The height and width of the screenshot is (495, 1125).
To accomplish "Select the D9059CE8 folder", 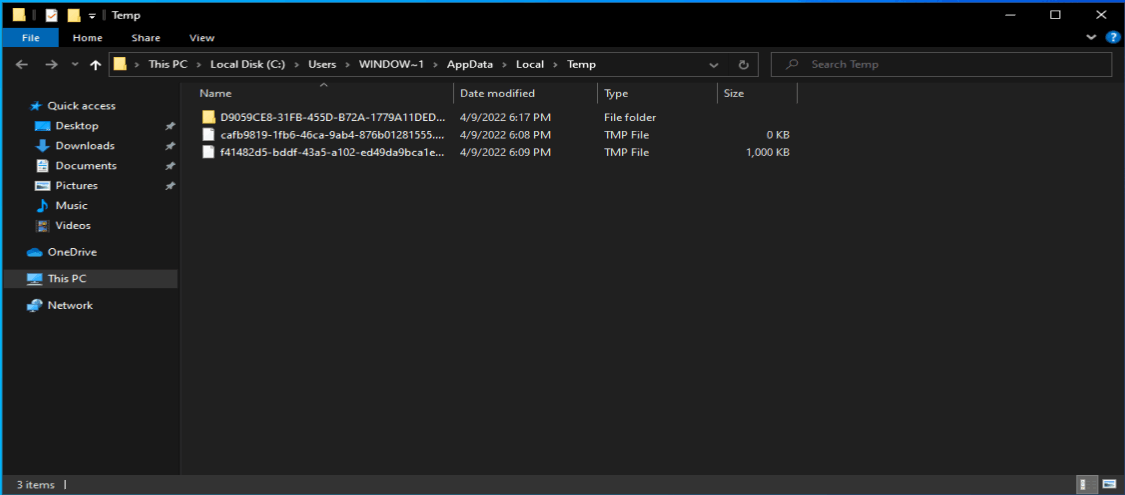I will pos(332,117).
